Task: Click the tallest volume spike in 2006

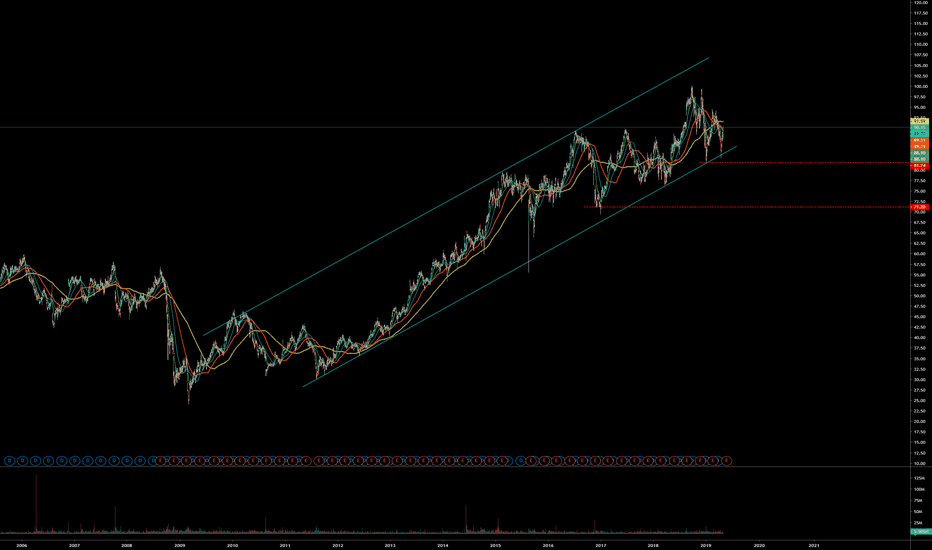Action: (36, 503)
